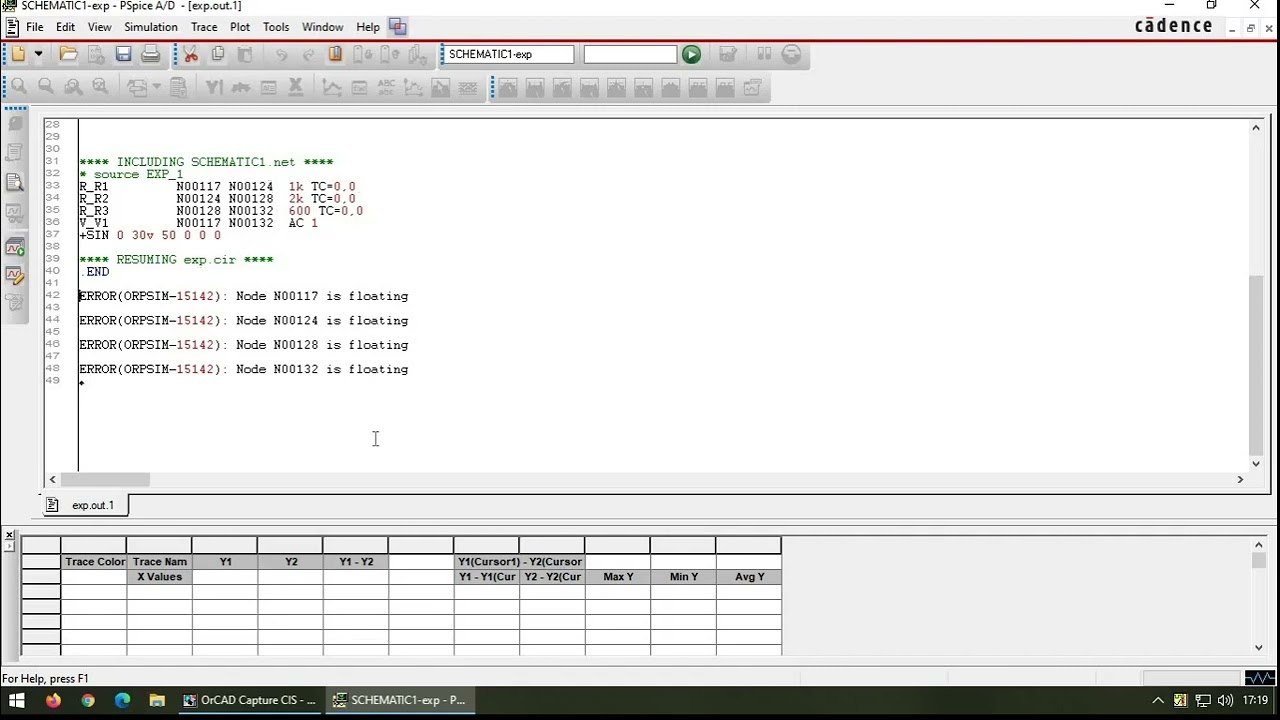1280x720 pixels.
Task: Click the .END line in output
Action: (x=94, y=272)
